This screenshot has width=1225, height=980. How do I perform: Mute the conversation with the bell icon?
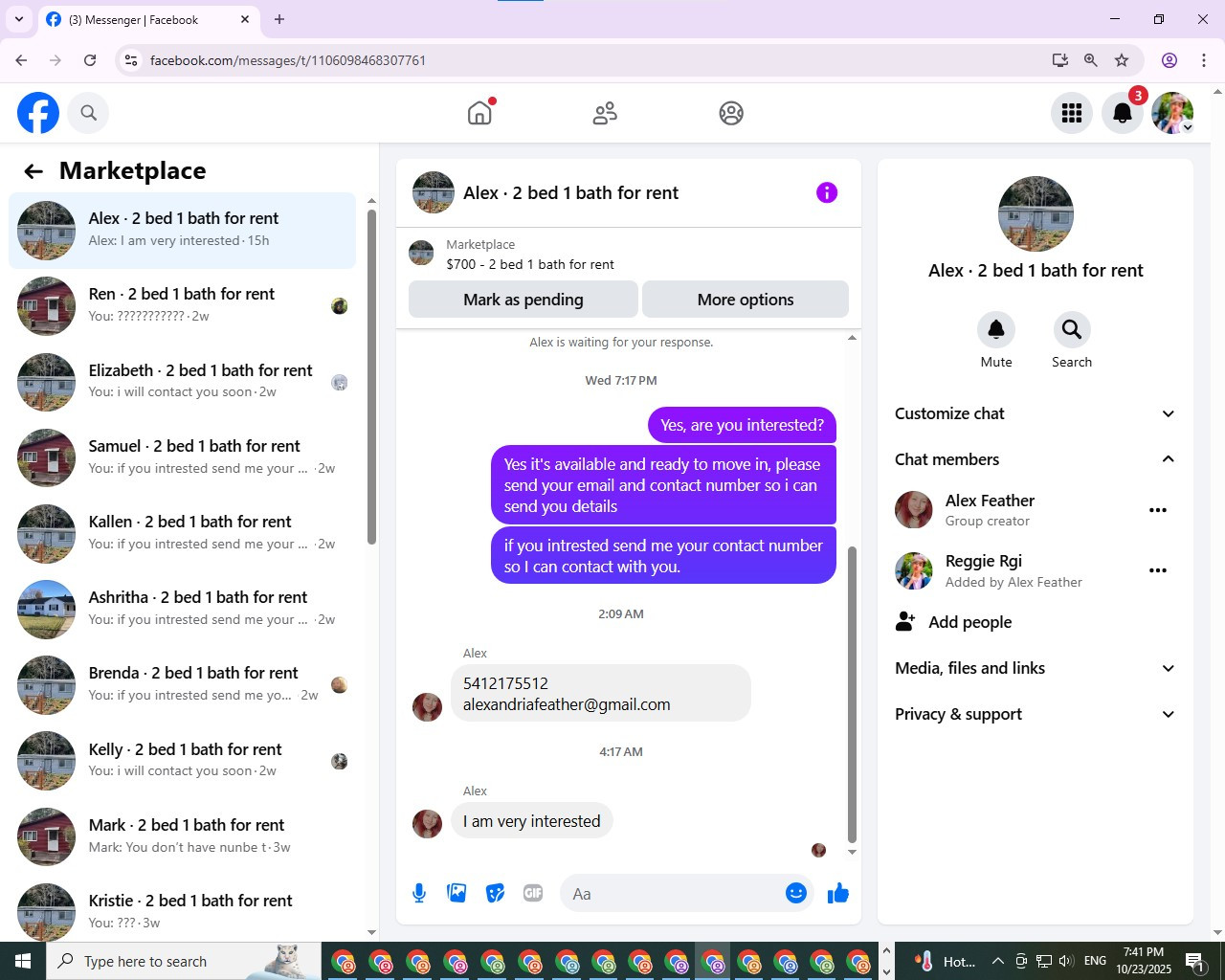(996, 329)
